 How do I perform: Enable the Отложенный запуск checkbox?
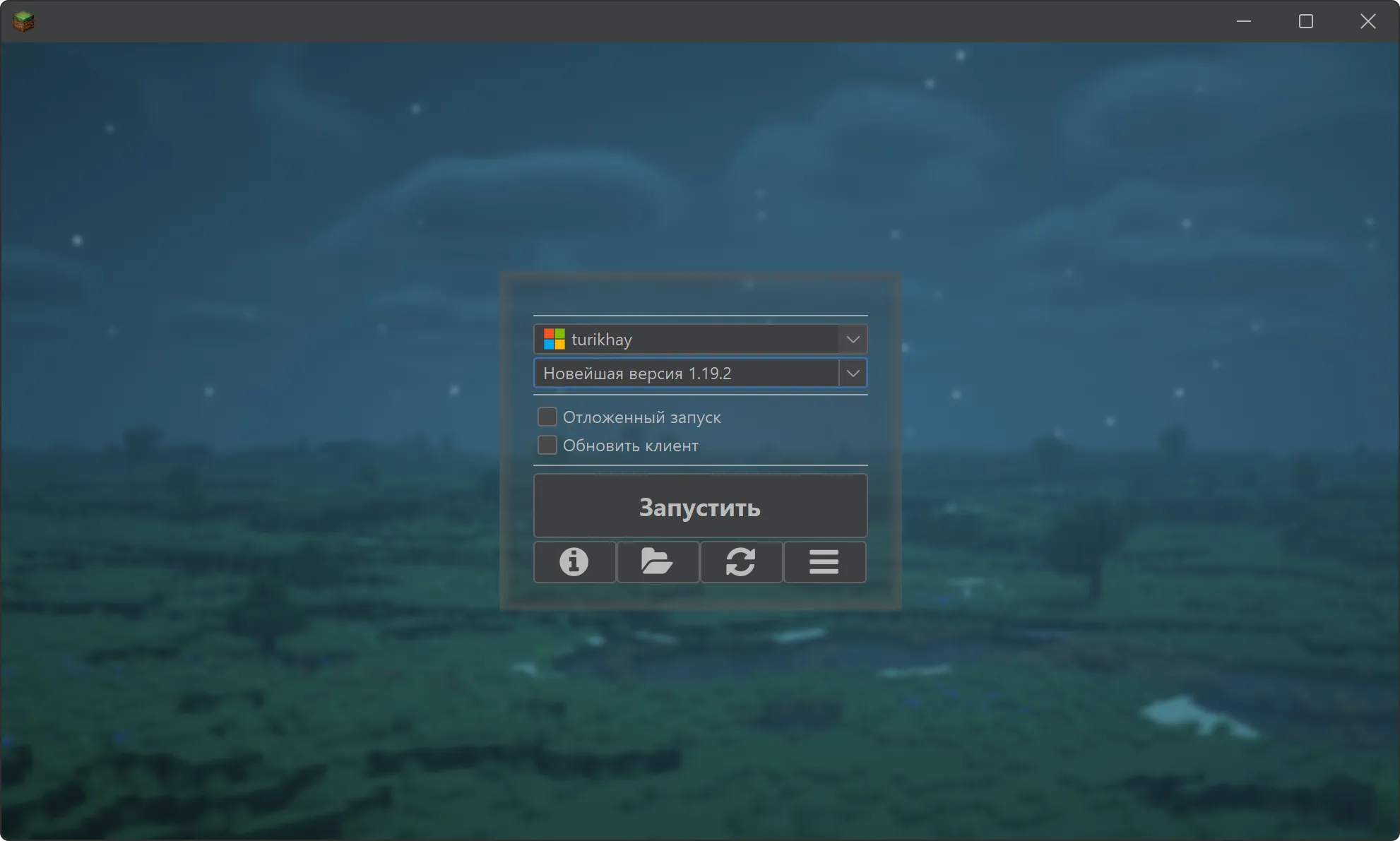tap(547, 417)
